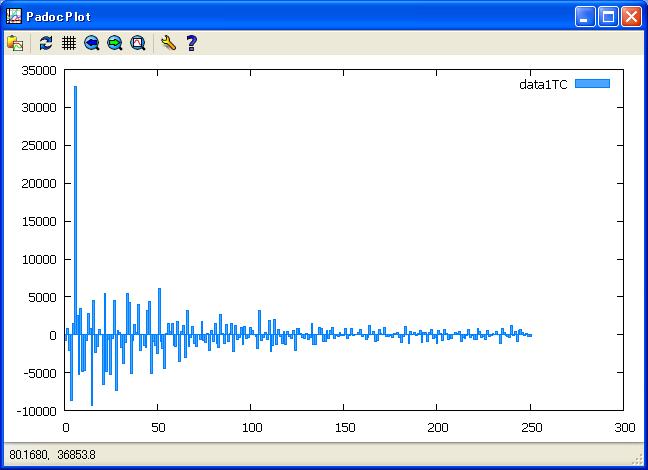Click the window resize grip corner
The image size is (648, 470).
tap(639, 461)
